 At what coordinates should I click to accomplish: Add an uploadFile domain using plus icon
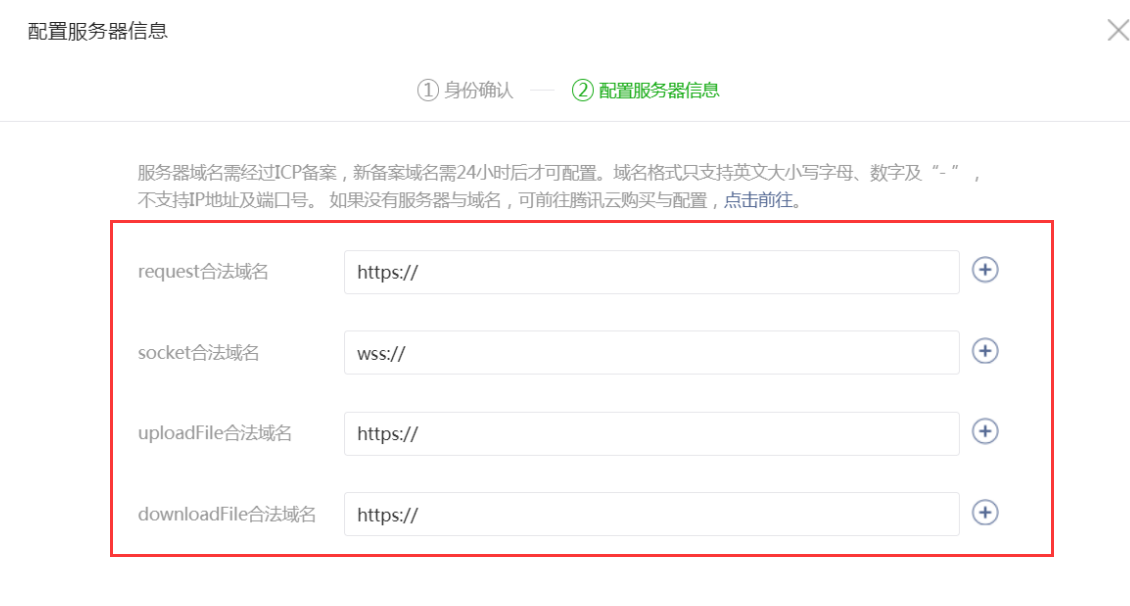(x=985, y=431)
